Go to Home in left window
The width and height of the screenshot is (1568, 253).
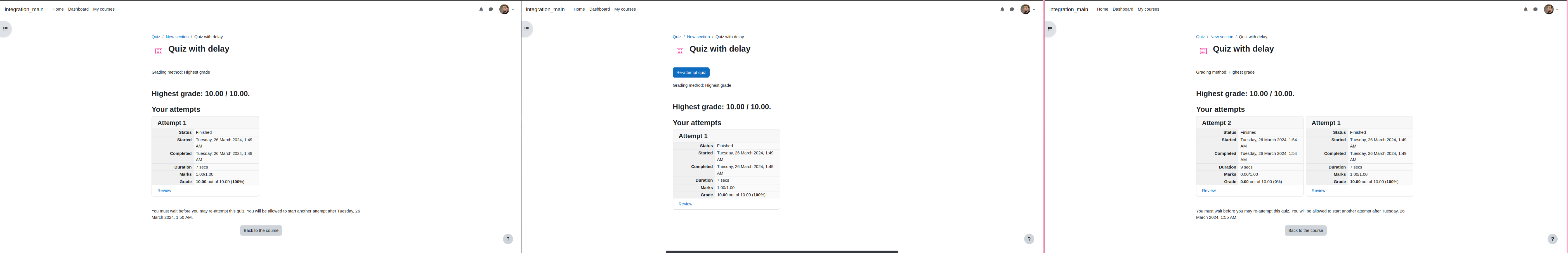[58, 9]
